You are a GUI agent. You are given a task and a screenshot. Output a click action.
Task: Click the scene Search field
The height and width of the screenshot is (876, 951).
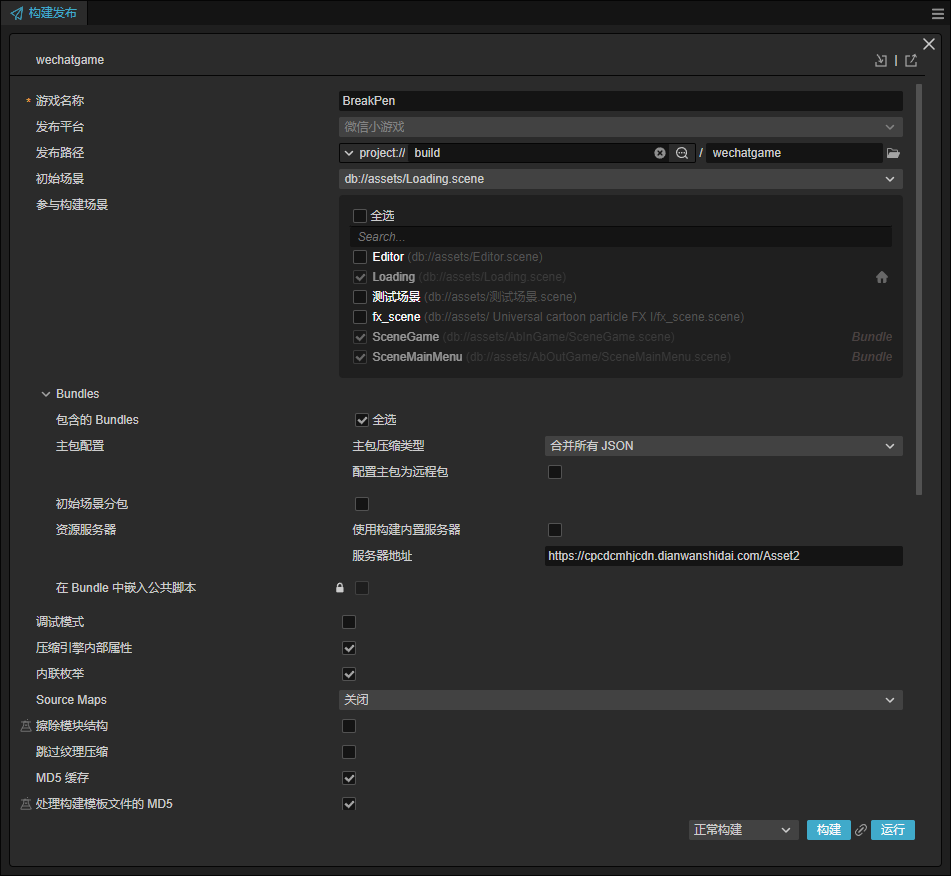click(620, 237)
